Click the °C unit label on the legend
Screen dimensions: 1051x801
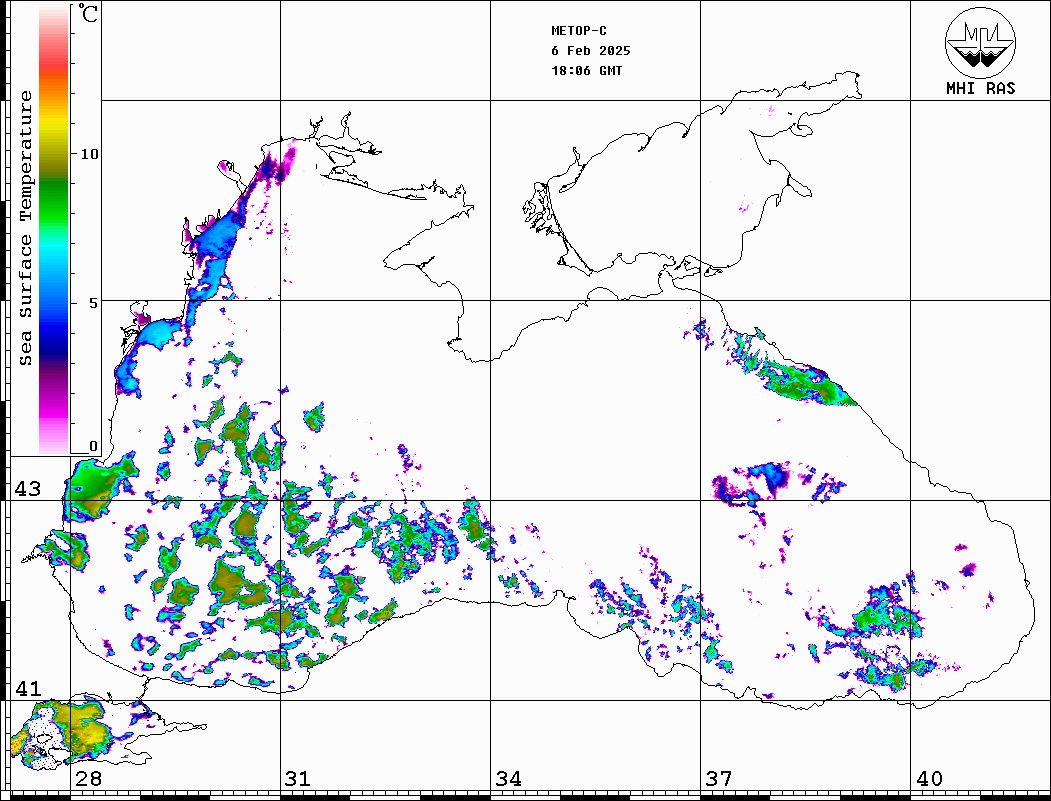(x=88, y=13)
